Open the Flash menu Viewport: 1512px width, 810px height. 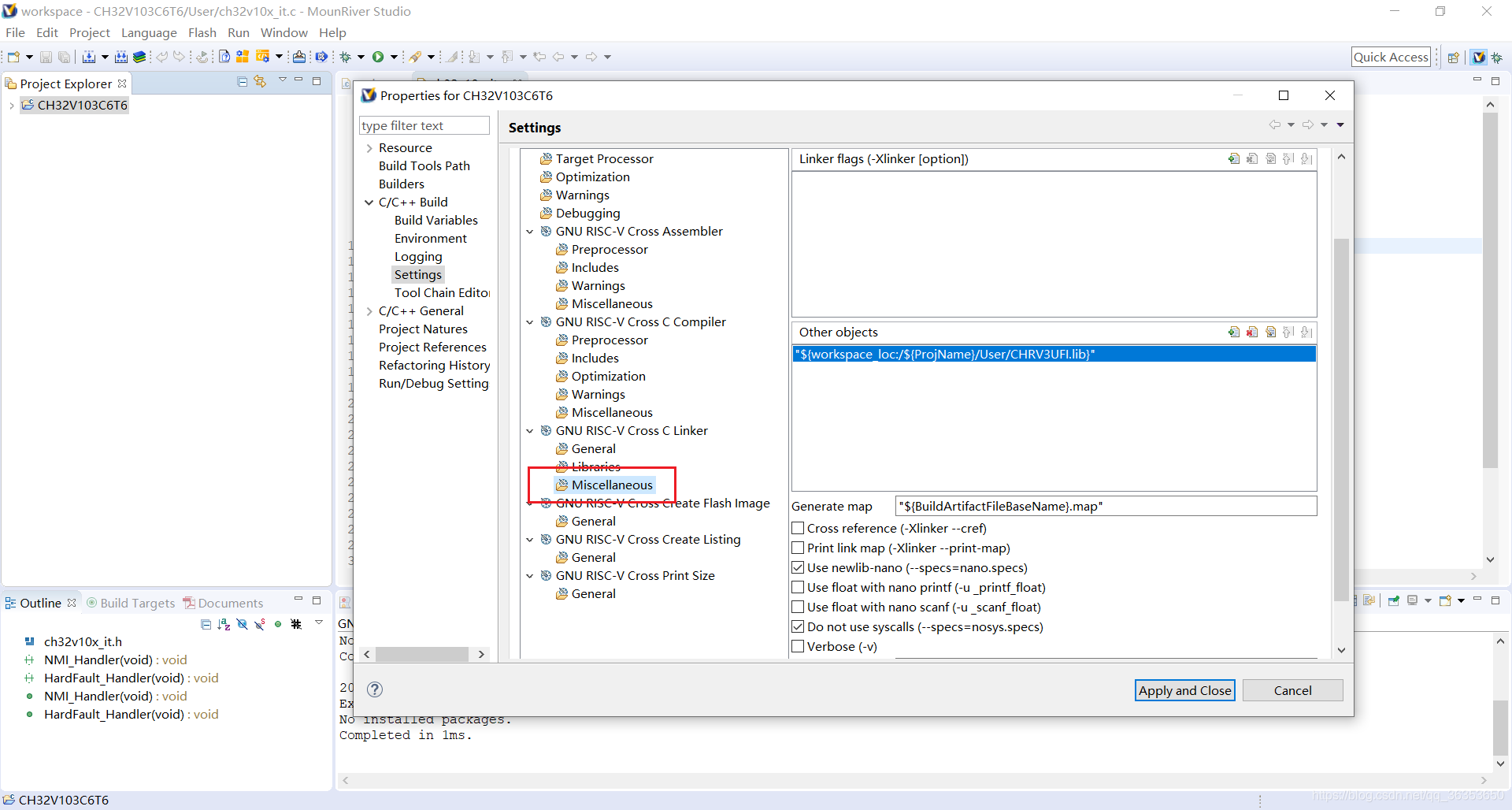(x=202, y=32)
